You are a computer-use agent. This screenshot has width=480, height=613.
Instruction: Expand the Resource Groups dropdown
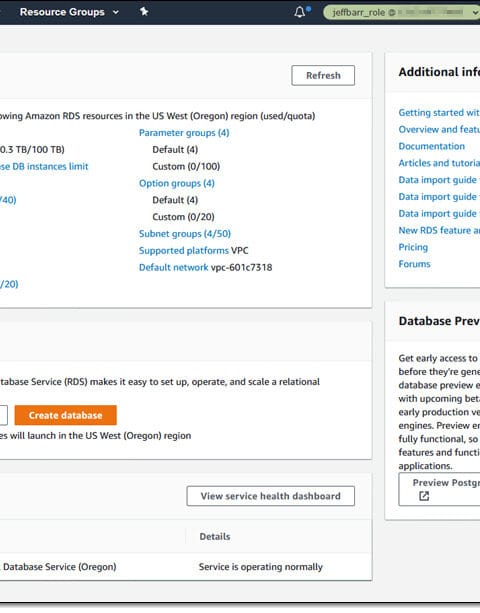69,12
